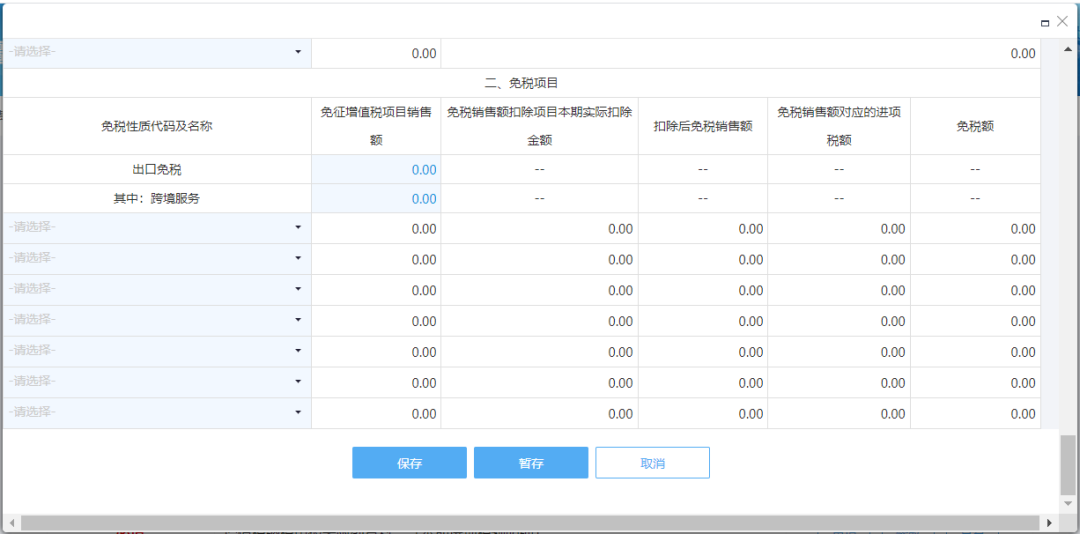Click the far-right 0.00 in the row above 二、免税项目
The height and width of the screenshot is (534, 1080).
1023,53
